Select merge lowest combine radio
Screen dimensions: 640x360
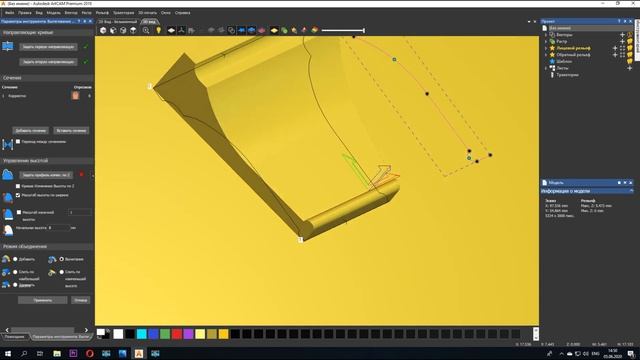point(62,272)
